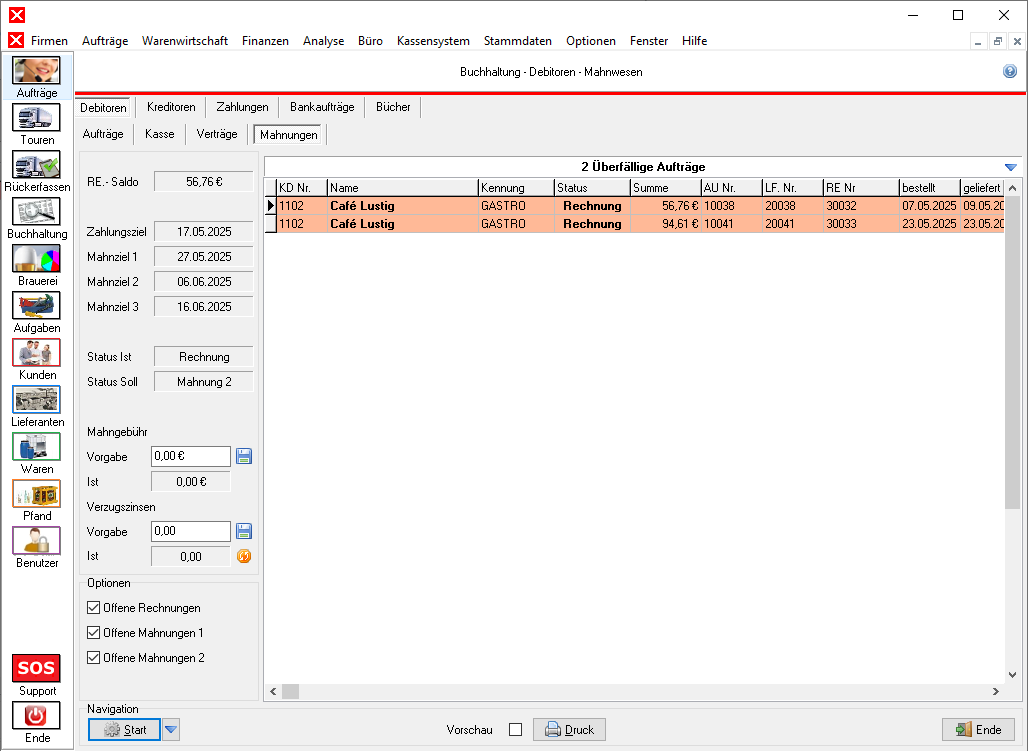Click the horizontal scrollbar right arrow
The width and height of the screenshot is (1028, 751).
pyautogui.click(x=996, y=691)
